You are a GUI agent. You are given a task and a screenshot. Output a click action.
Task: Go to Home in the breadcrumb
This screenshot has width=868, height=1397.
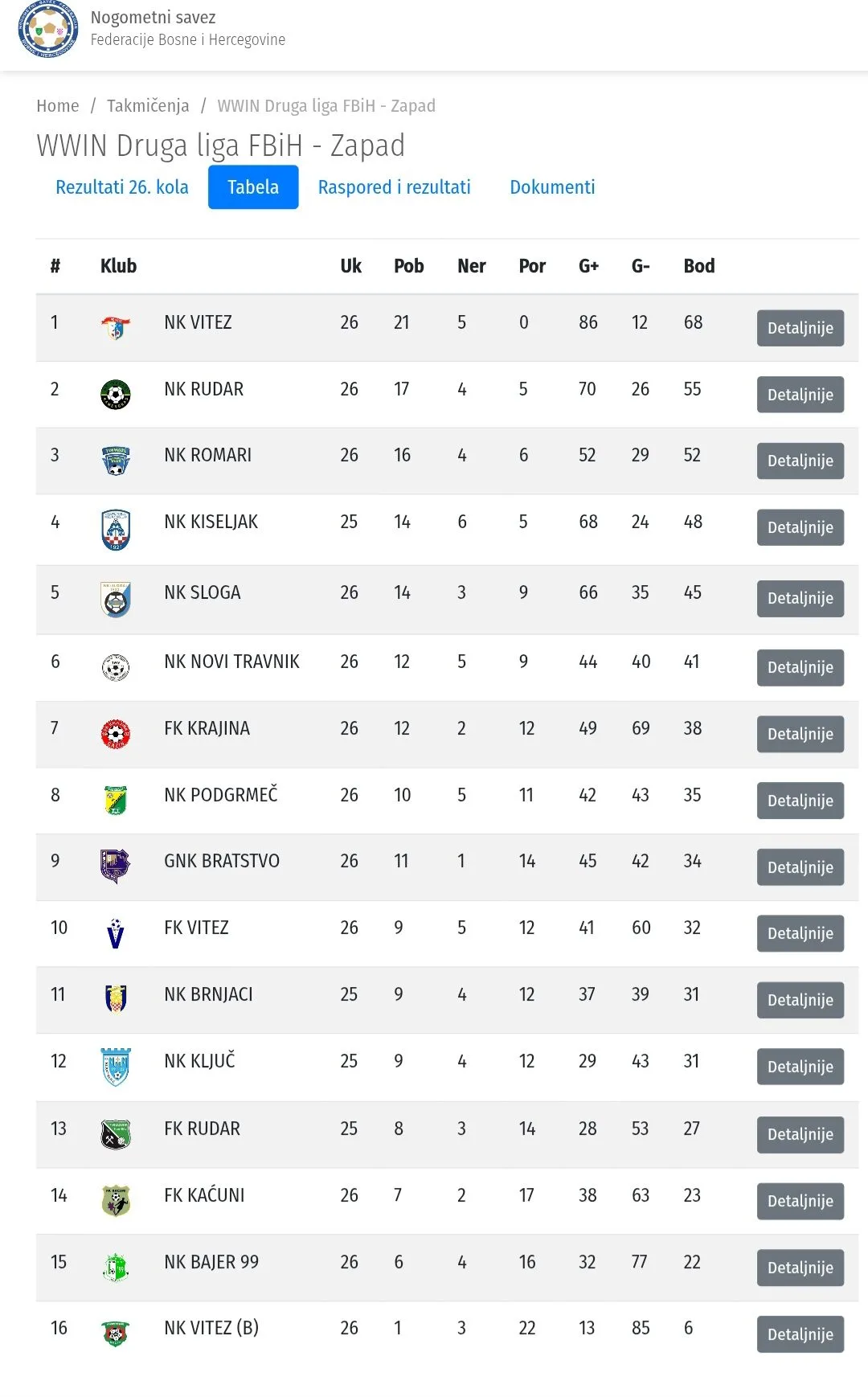58,106
